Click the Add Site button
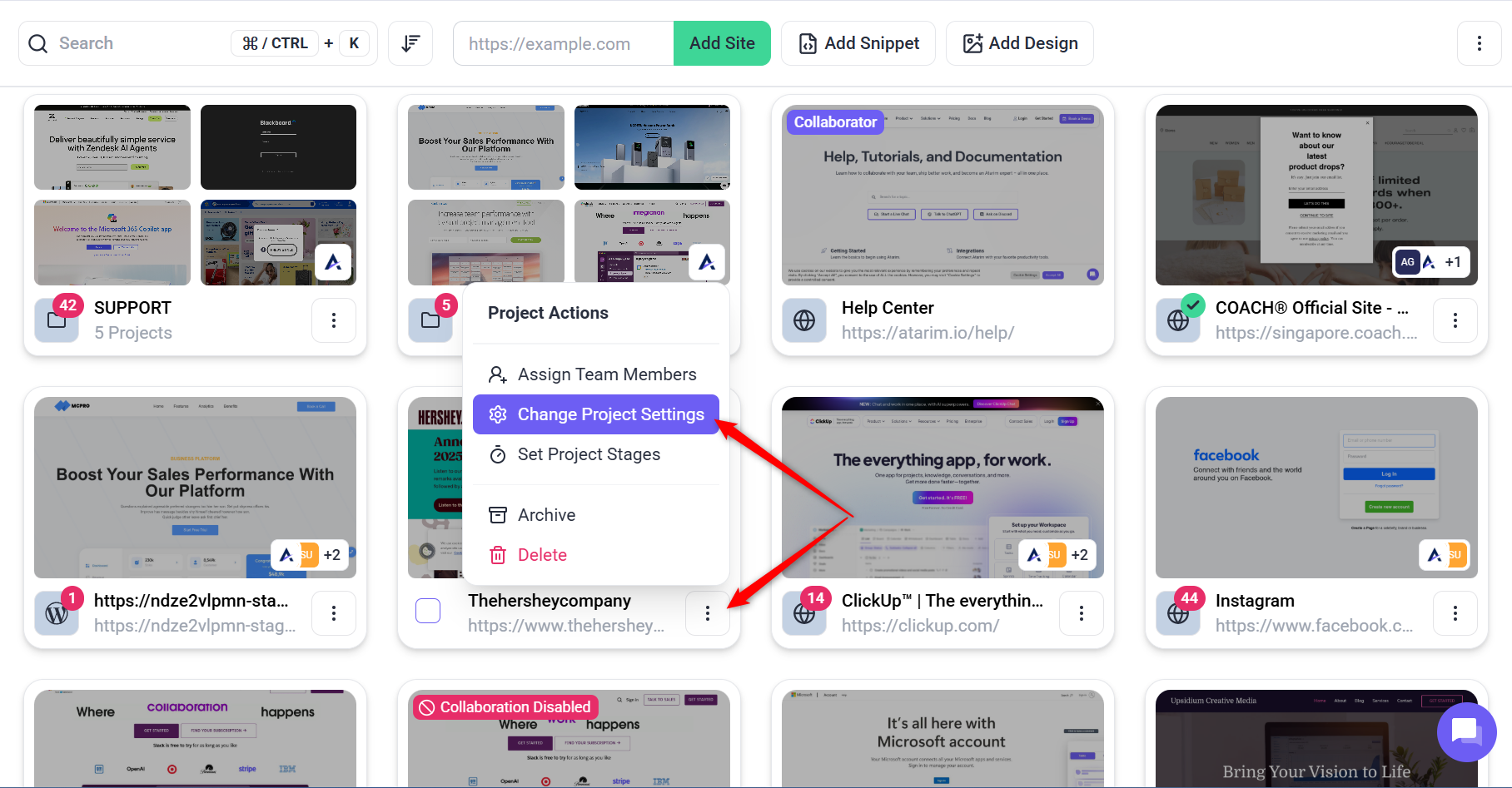 point(722,43)
